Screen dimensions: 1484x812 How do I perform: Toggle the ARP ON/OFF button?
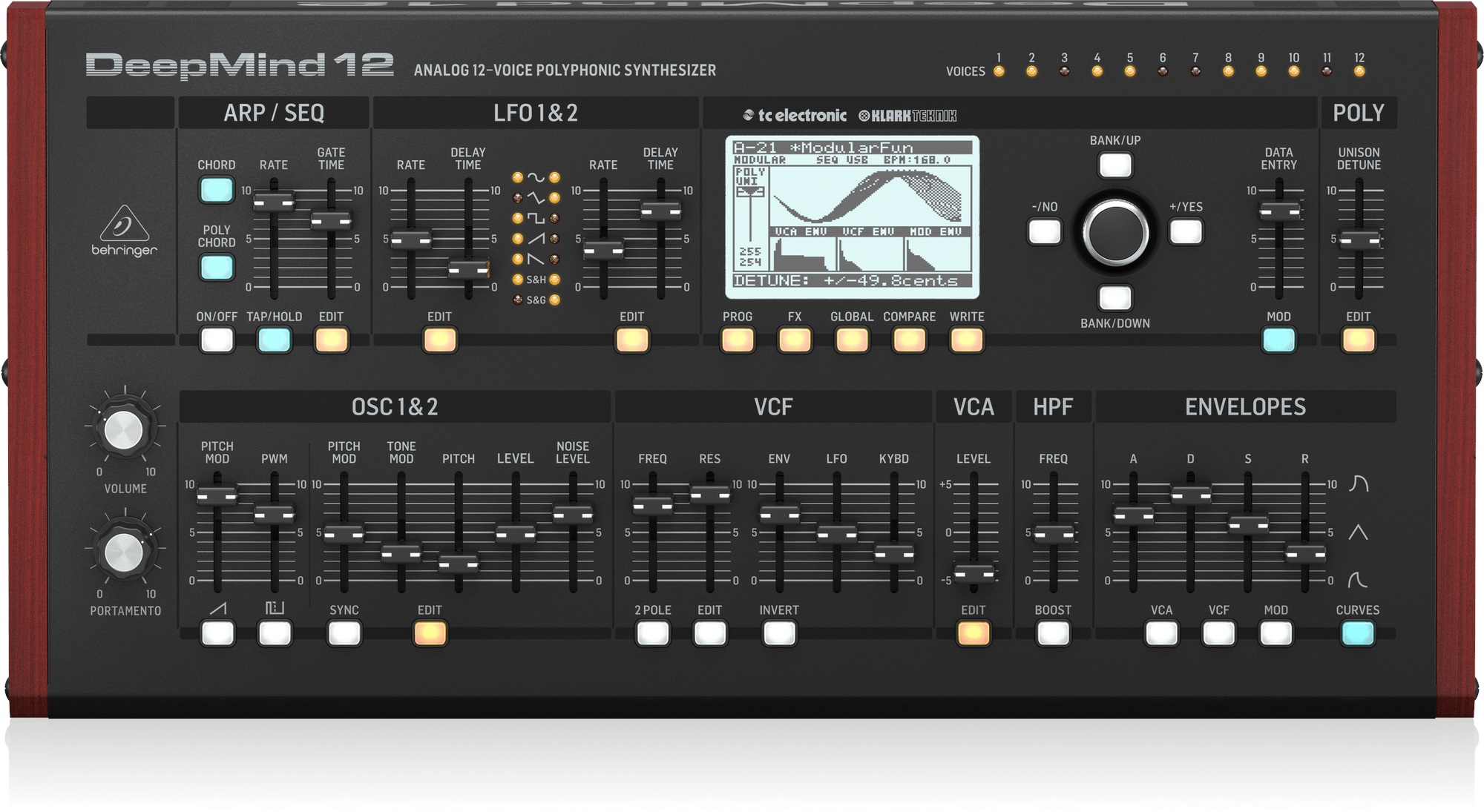[x=217, y=340]
